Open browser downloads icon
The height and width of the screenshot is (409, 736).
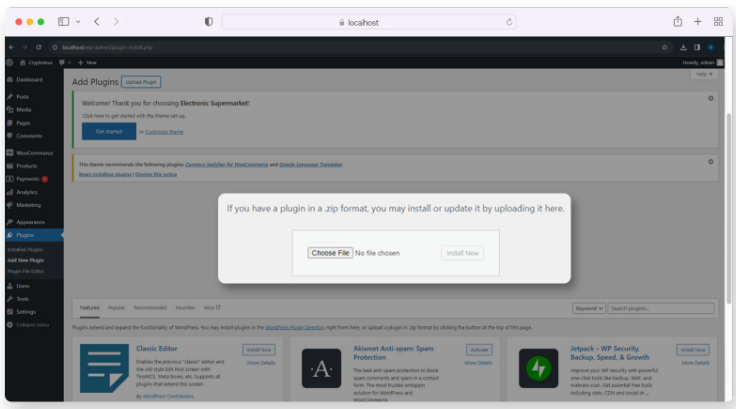683,47
